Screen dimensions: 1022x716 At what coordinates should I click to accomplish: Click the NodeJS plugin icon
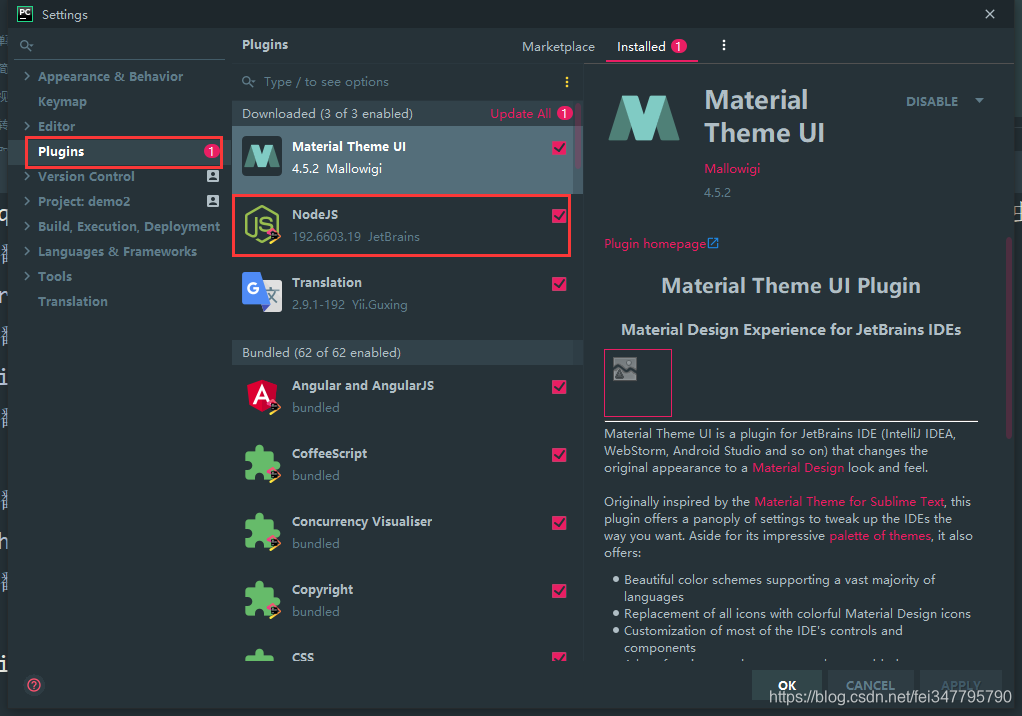coord(262,224)
